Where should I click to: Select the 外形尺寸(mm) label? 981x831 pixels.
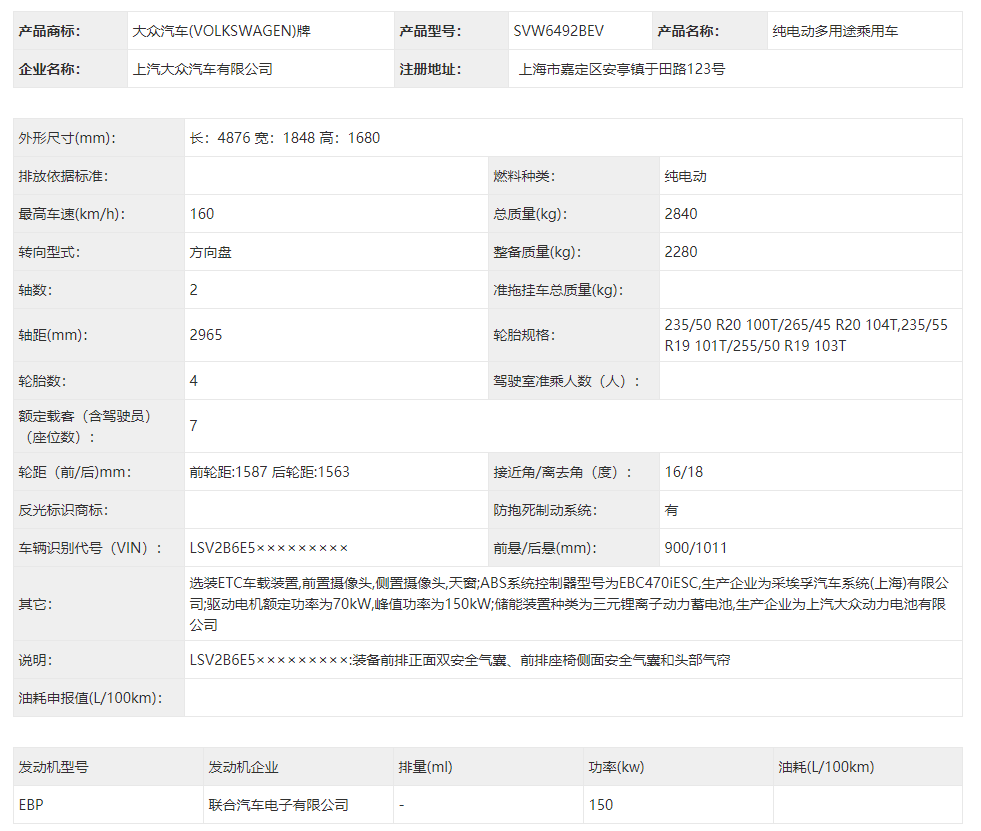[x=67, y=138]
